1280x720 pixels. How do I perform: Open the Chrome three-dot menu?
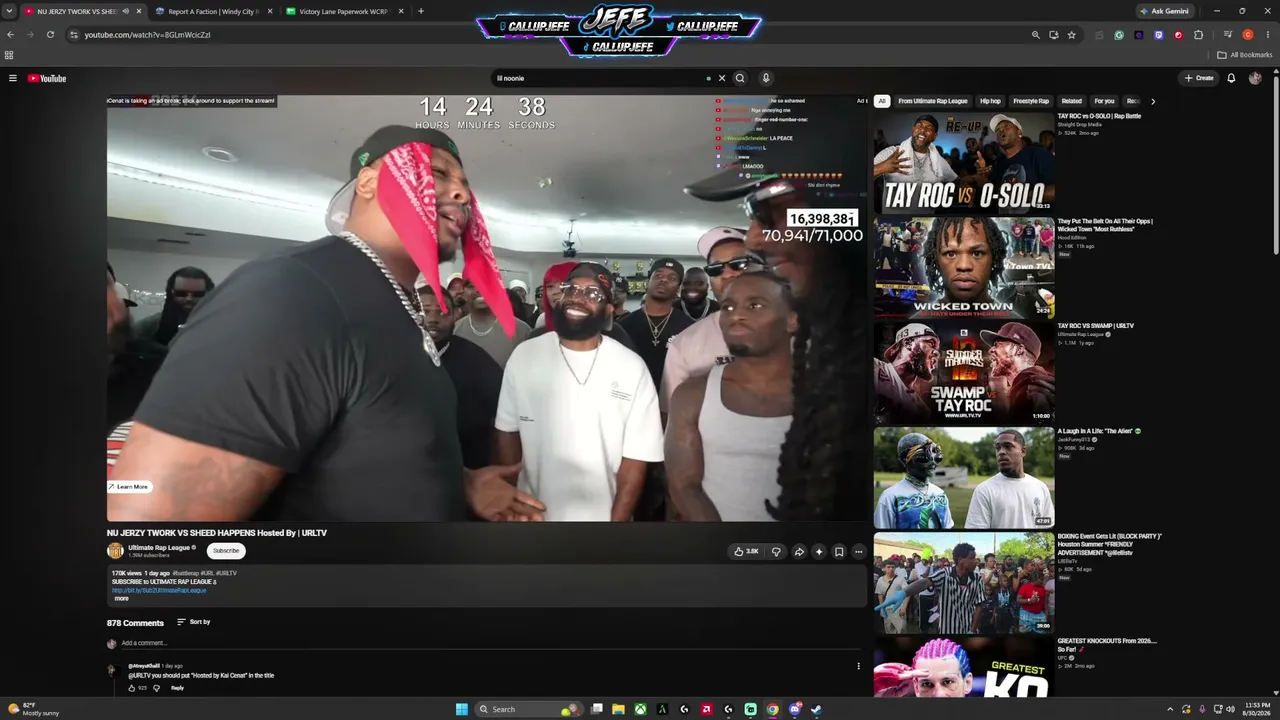(x=1267, y=35)
